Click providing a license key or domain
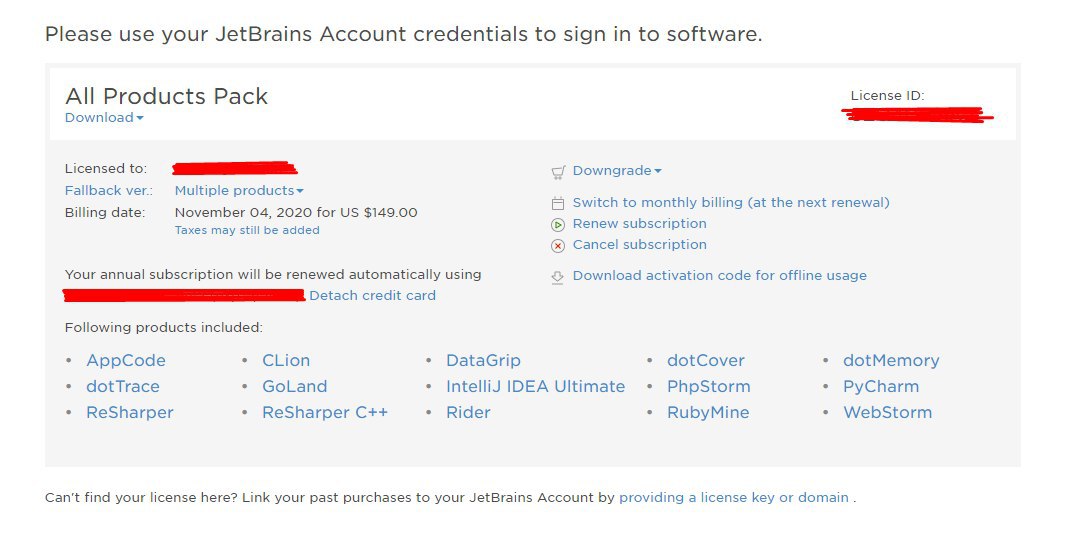This screenshot has width=1073, height=539. coord(734,498)
